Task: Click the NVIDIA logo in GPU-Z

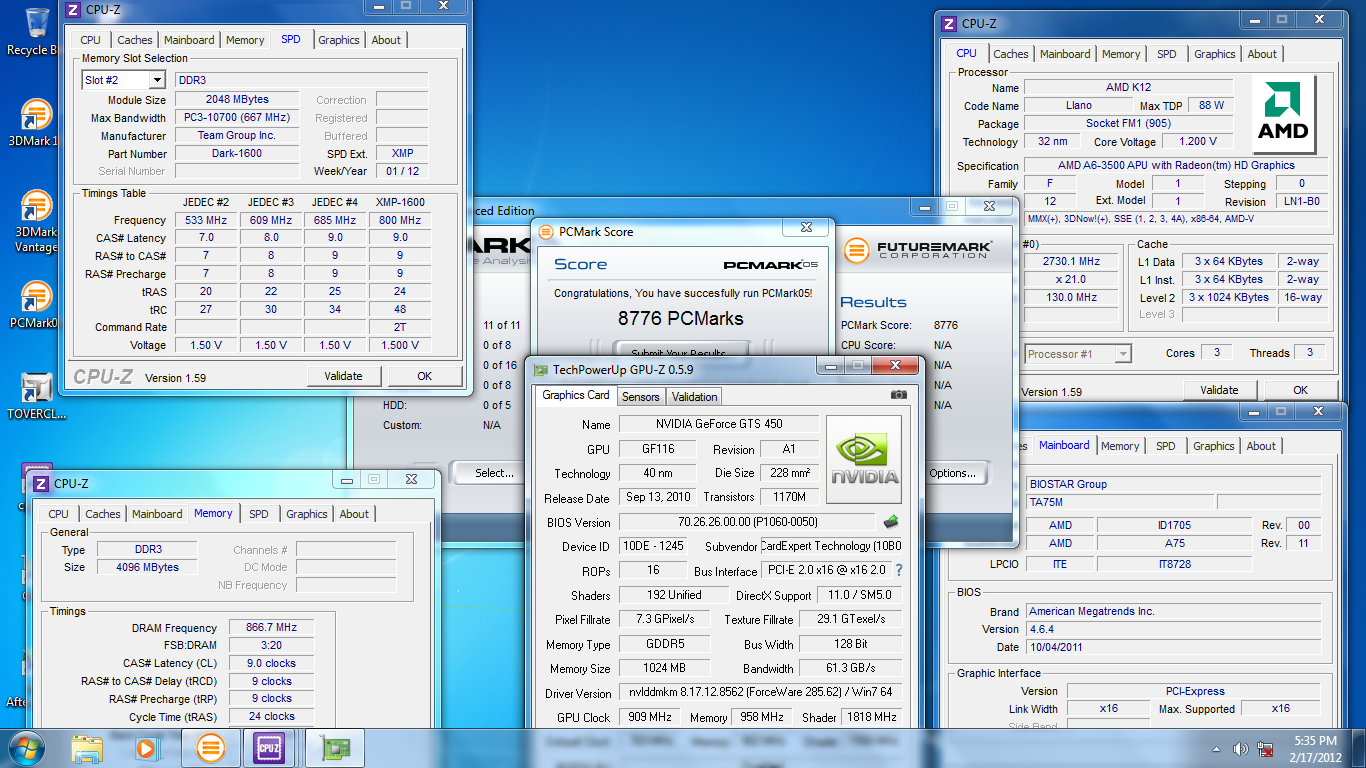Action: tap(864, 459)
